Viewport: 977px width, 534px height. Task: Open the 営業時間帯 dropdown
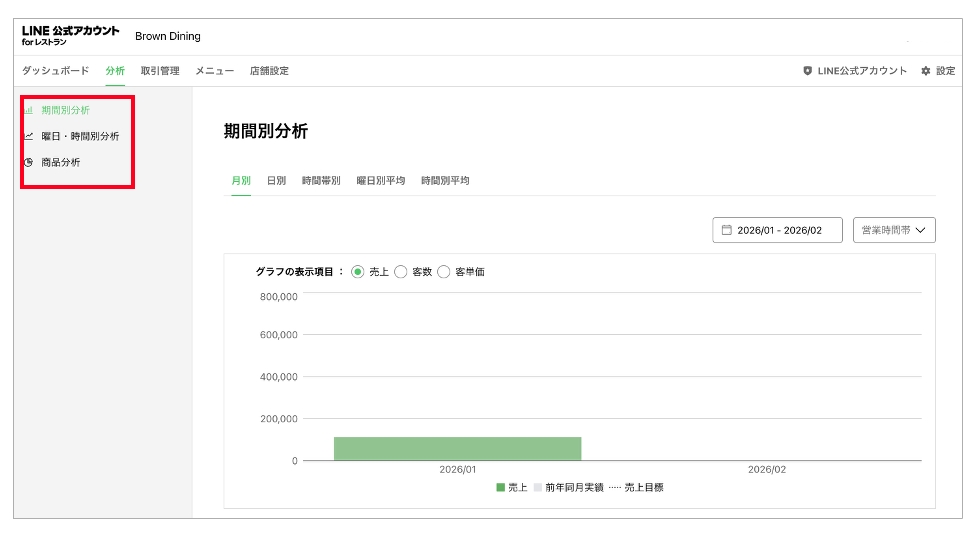click(x=894, y=230)
